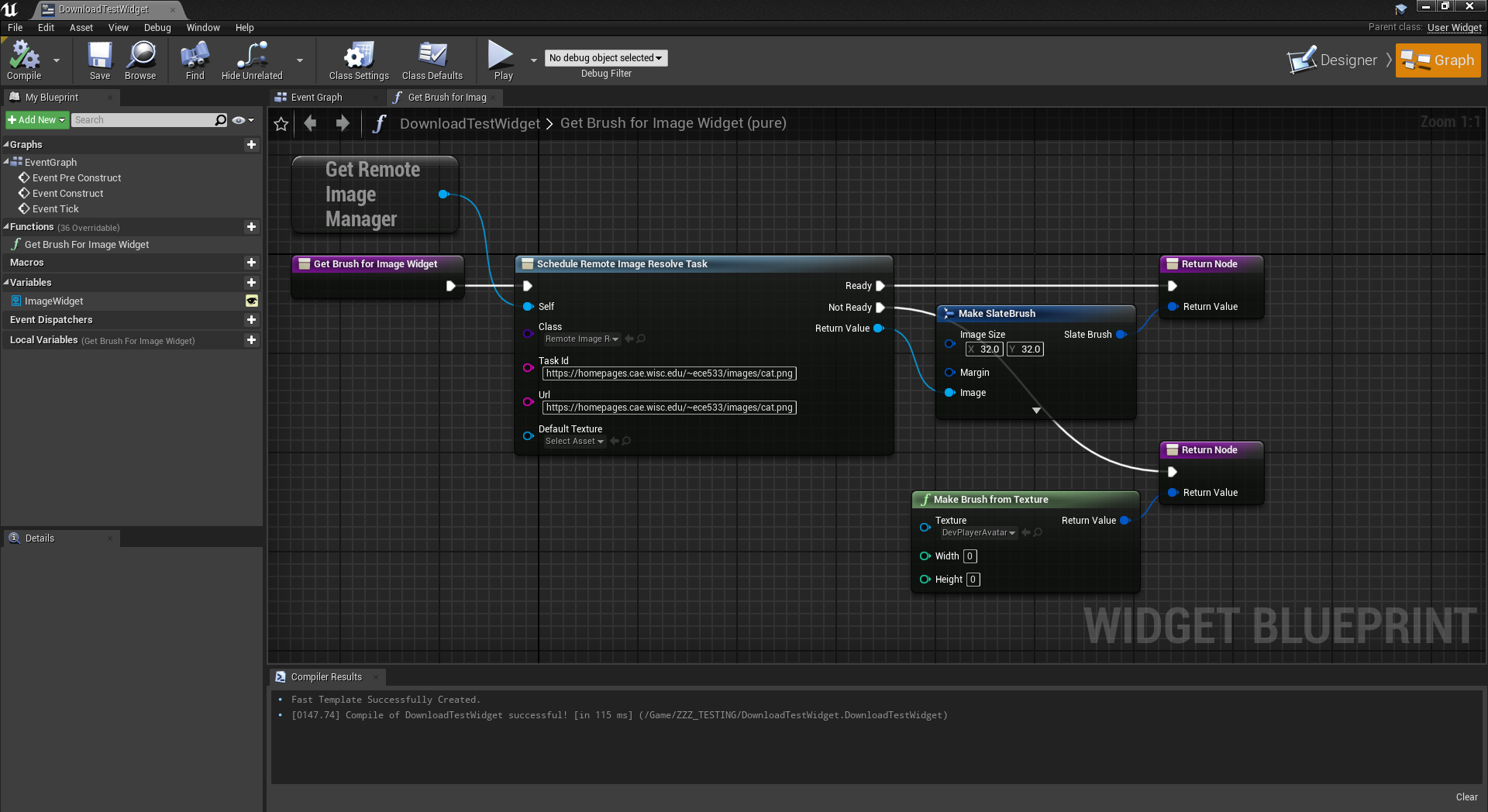Switch to Designer mode
Screen dimensions: 1488x812
tap(1332, 60)
